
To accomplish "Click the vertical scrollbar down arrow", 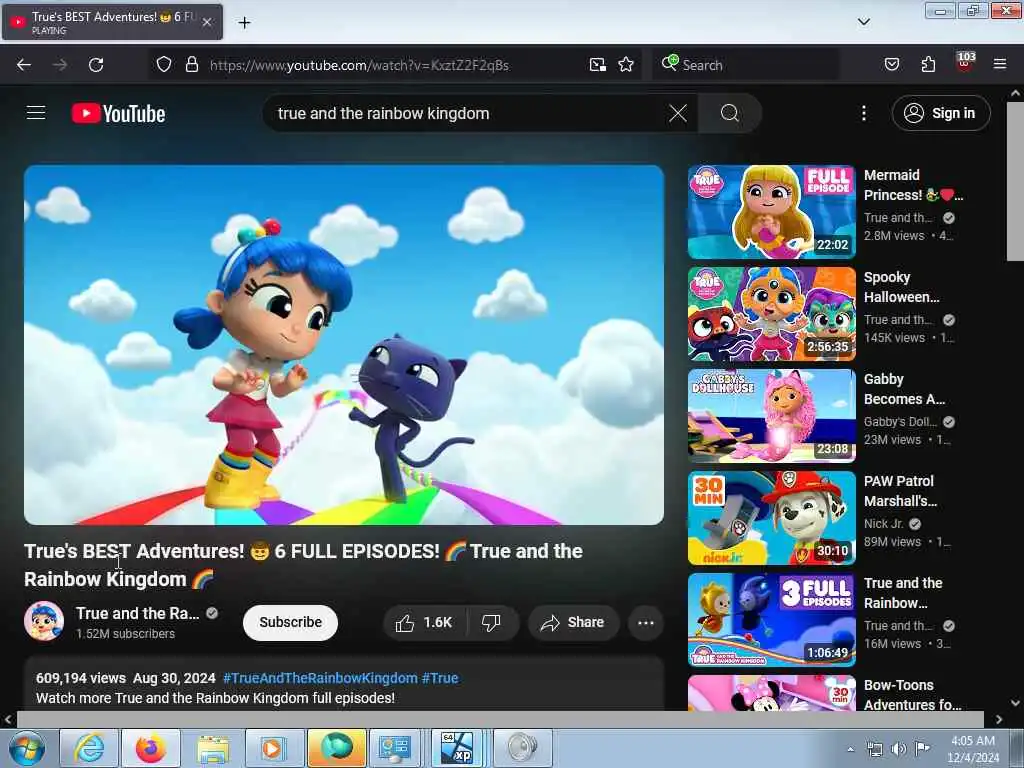I will 1015,703.
